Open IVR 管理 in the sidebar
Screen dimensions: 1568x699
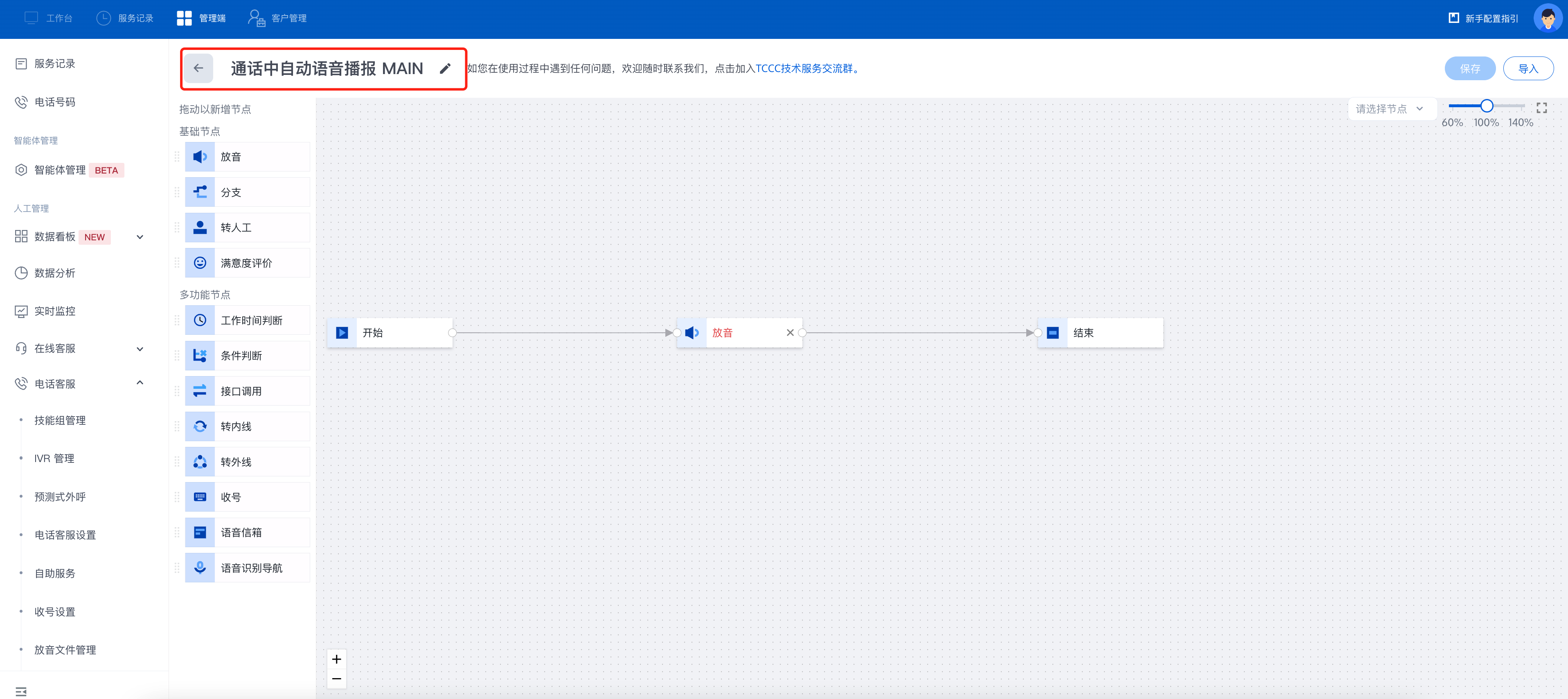(x=54, y=458)
